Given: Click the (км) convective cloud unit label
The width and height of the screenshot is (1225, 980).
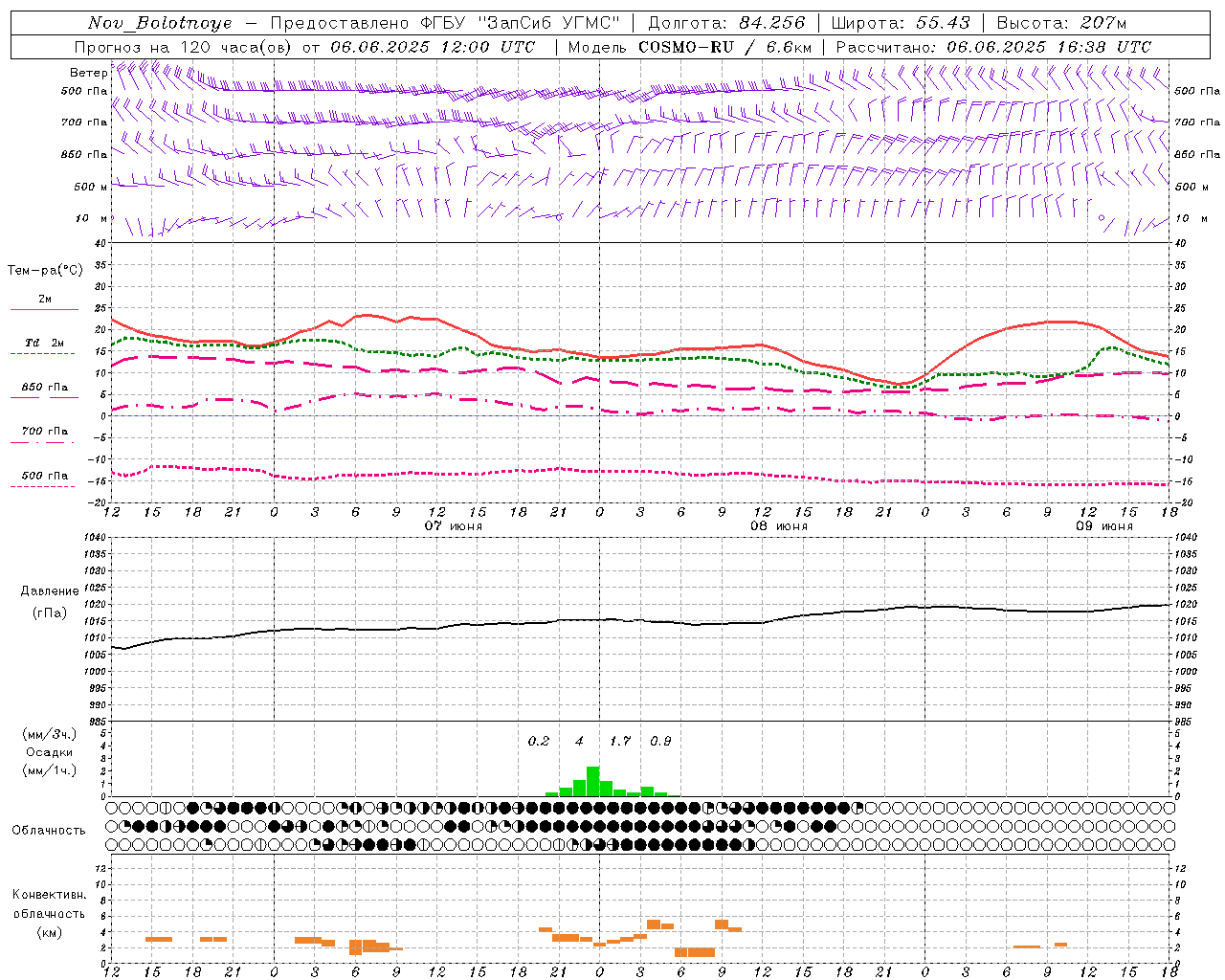Looking at the screenshot, I should click(49, 932).
